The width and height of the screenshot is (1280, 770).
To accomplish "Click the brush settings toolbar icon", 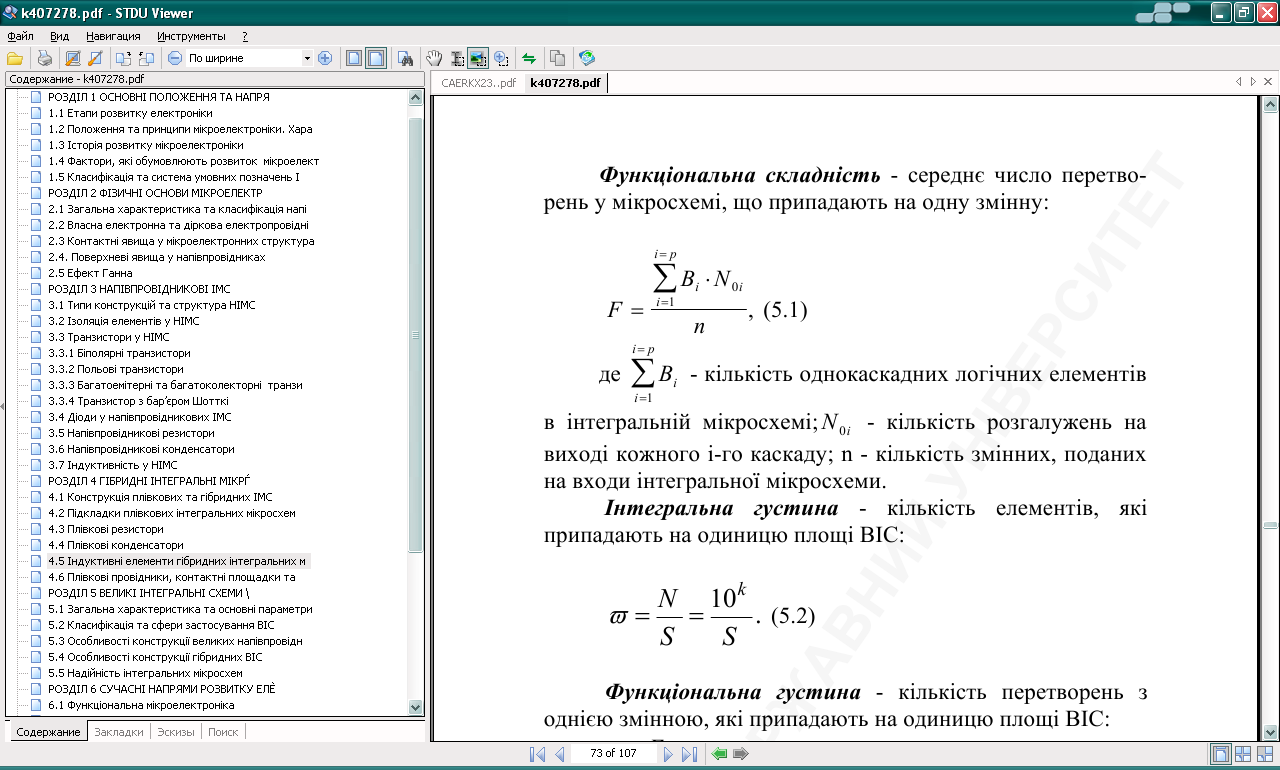I will (x=95, y=58).
